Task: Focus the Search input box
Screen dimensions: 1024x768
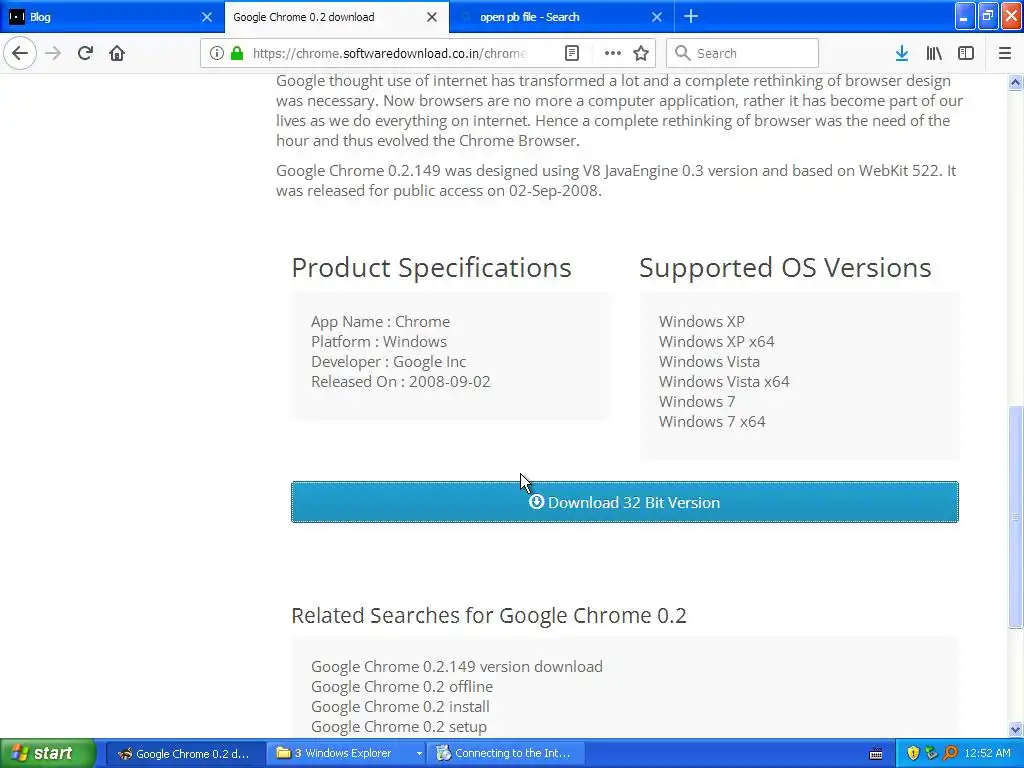Action: point(743,53)
